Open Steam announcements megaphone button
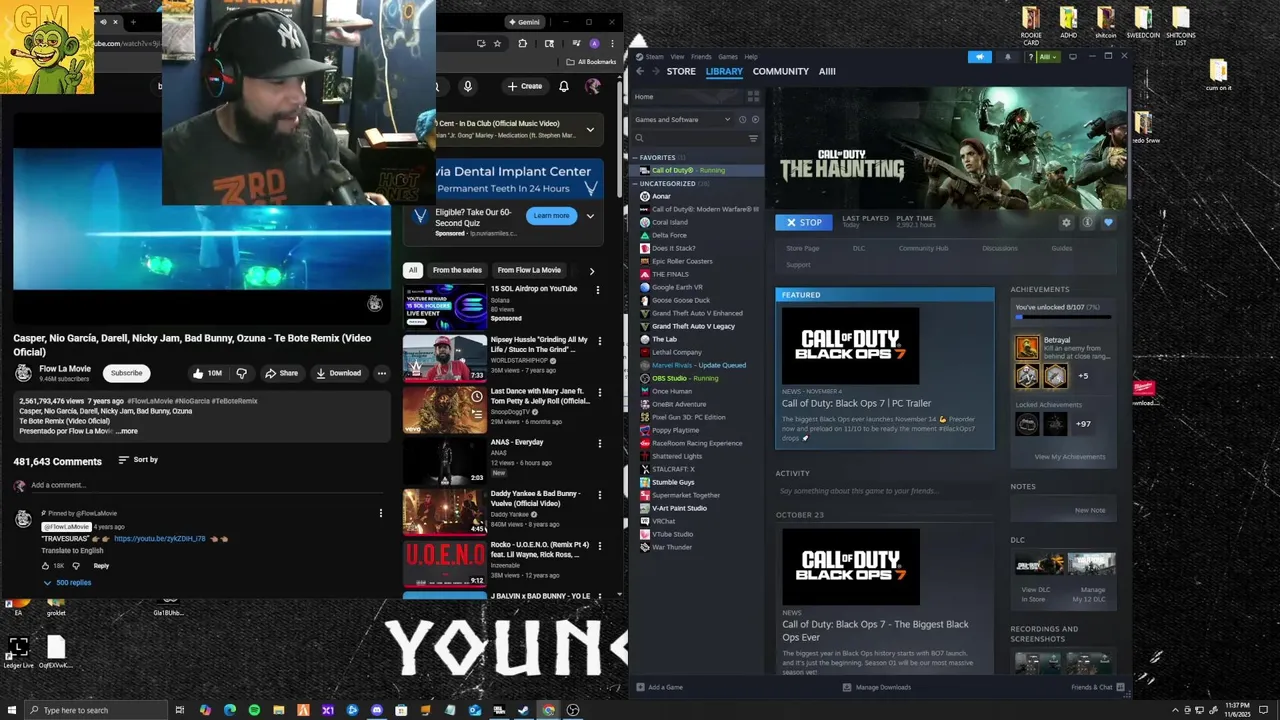Screen dimensions: 1280x720 tap(979, 57)
